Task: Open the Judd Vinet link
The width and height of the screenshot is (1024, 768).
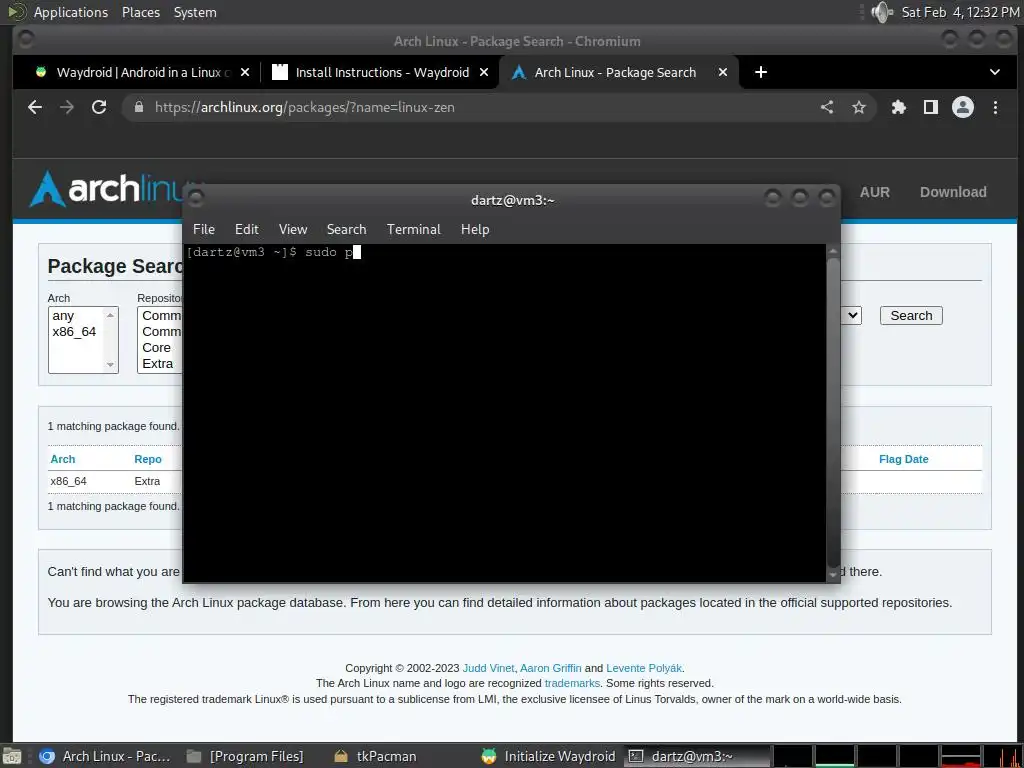Action: tap(488, 668)
